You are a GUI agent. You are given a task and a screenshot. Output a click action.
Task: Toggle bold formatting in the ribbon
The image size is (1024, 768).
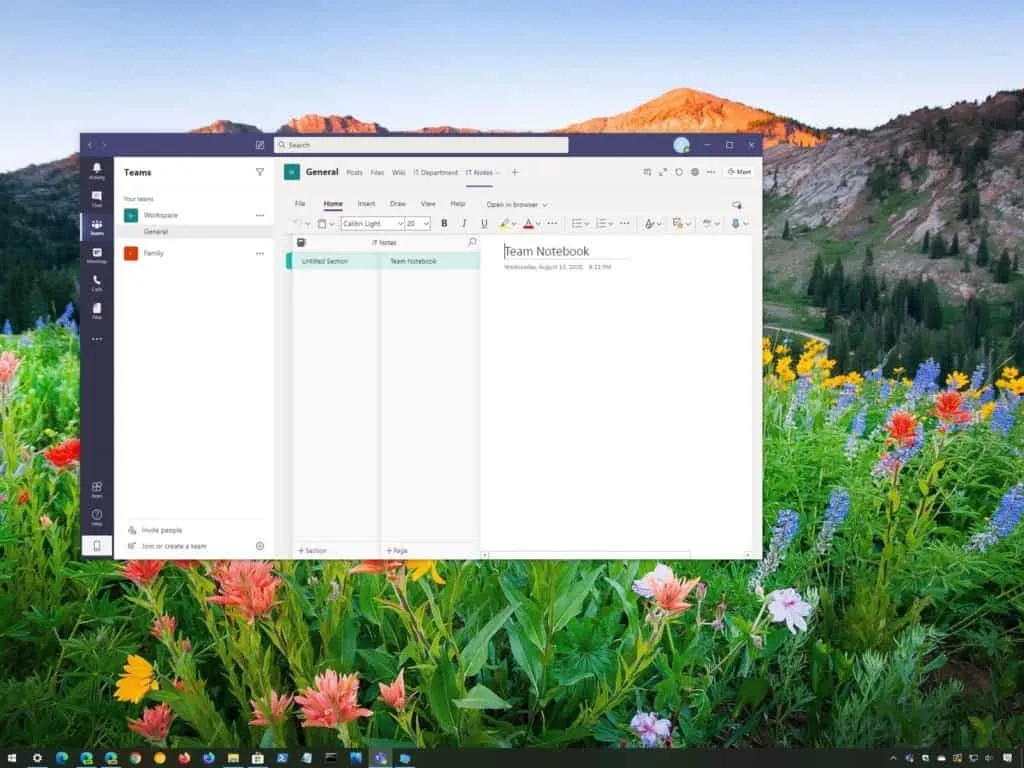[x=443, y=223]
